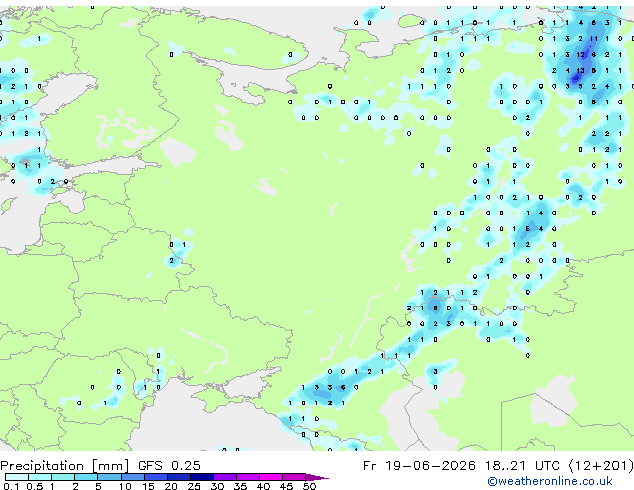Select the 5 to 10 mm legend swatch

point(109,477)
